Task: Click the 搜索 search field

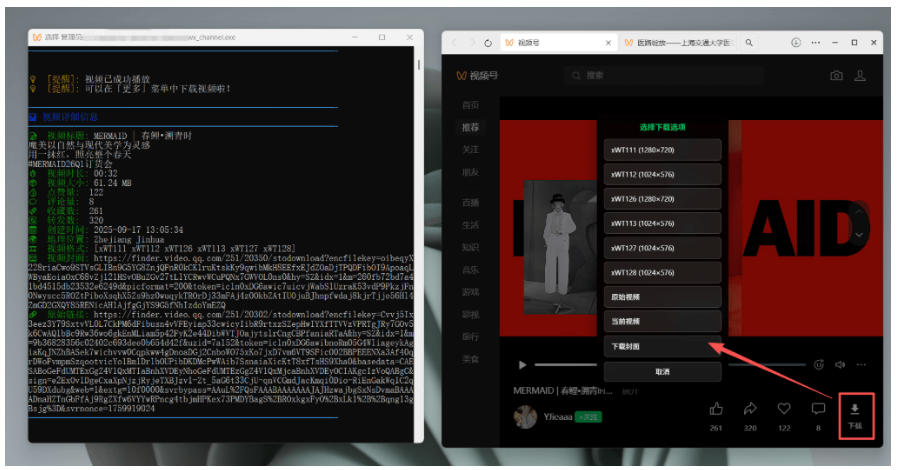Action: click(x=664, y=75)
